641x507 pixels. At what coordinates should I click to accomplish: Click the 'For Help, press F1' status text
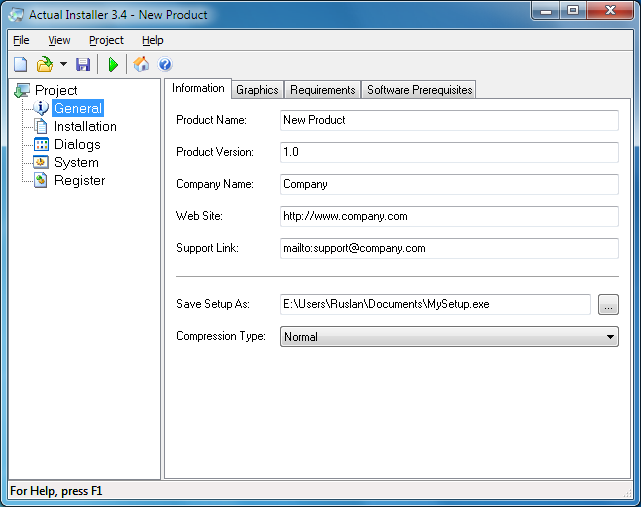(56, 491)
